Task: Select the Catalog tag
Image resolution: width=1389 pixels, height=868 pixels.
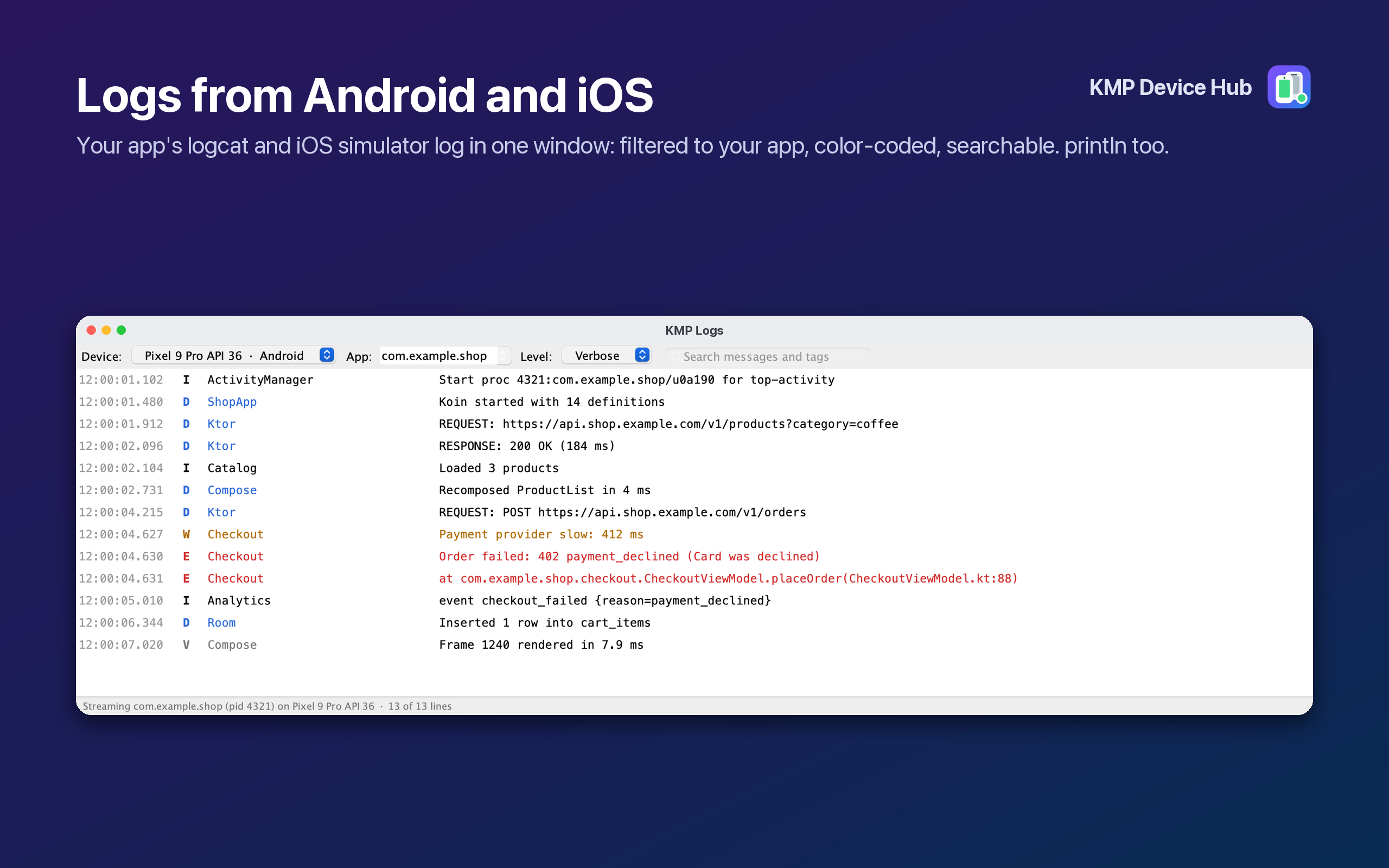Action: pyautogui.click(x=232, y=468)
